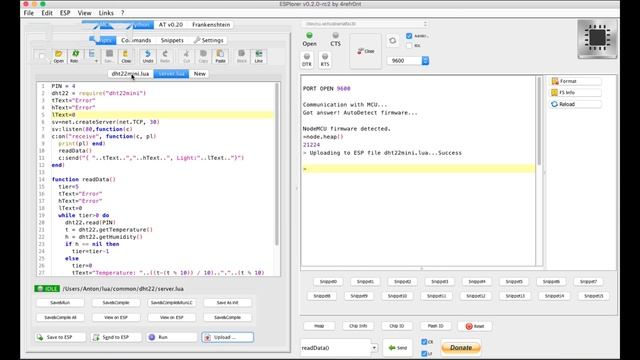Click the Copy toolbar icon
The height and width of the screenshot is (360, 640).
203,56
